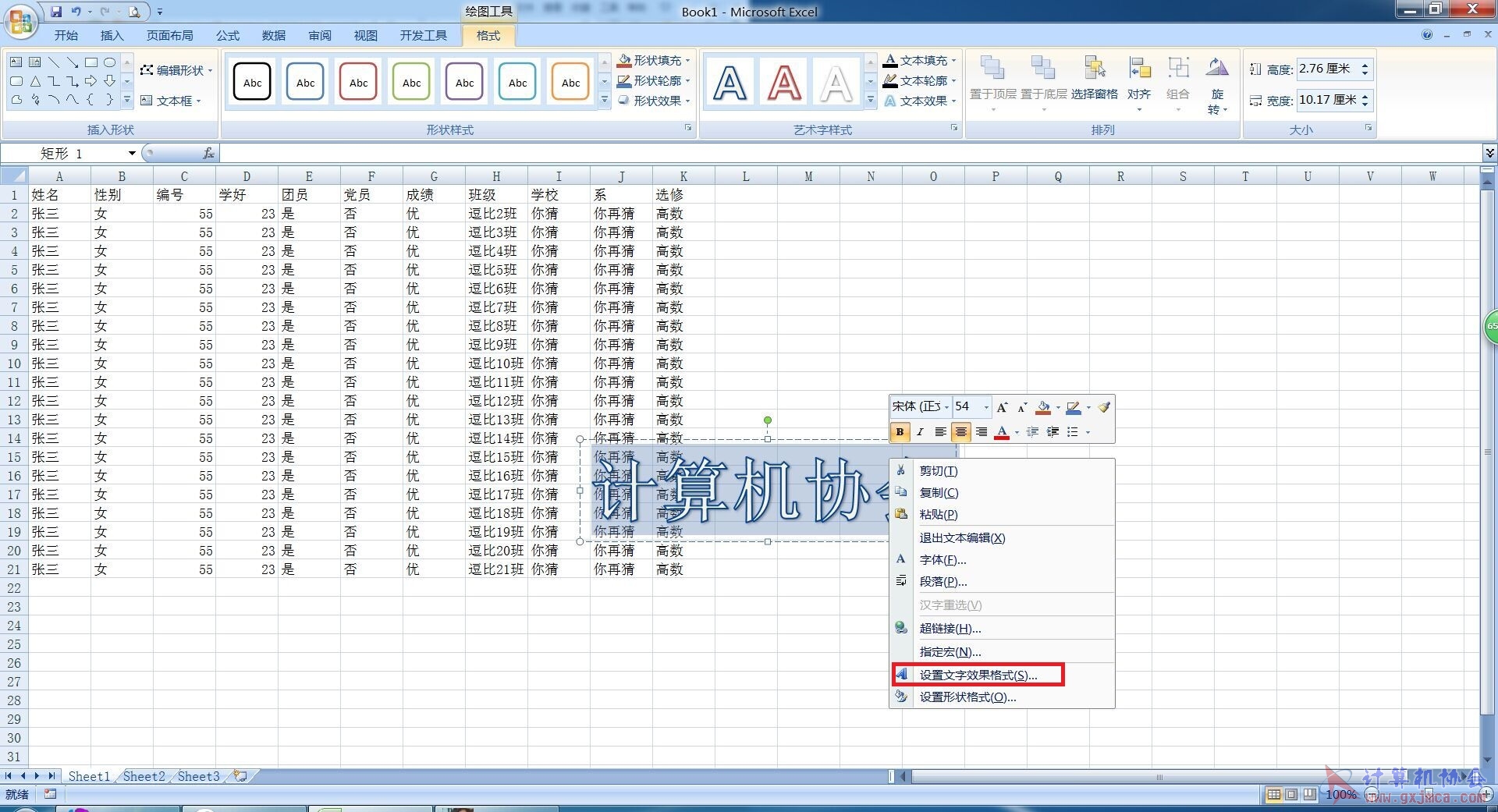This screenshot has width=1498, height=812.
Task: Select the rectangle shape in shapes gallery
Action: coord(91,62)
